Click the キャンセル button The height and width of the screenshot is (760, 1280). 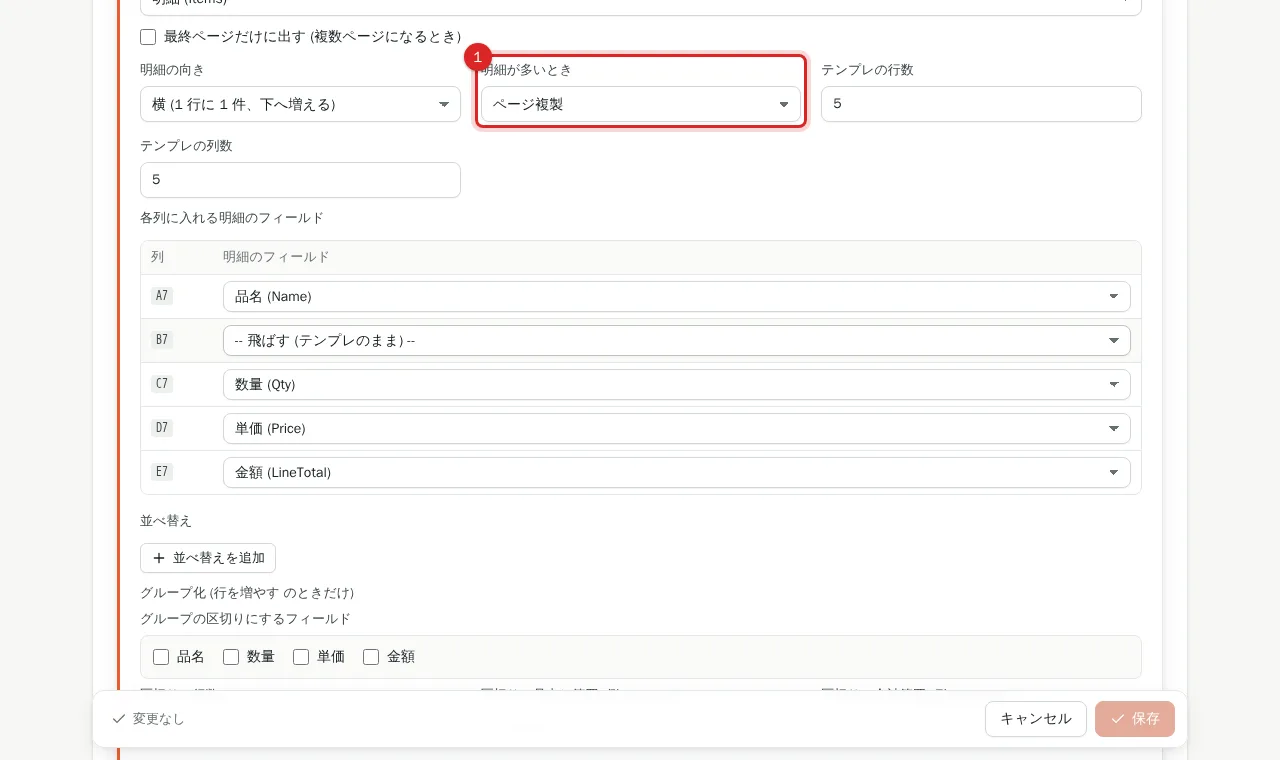[1036, 719]
